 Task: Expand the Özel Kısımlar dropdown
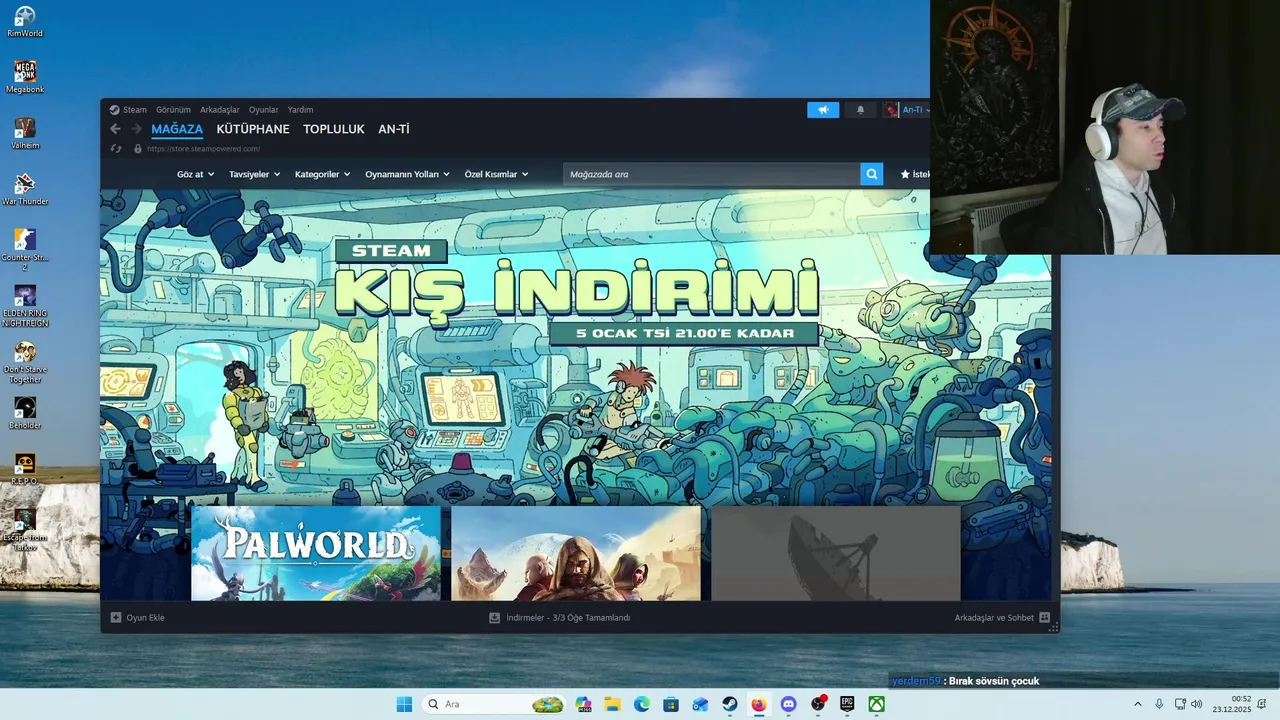coord(496,174)
